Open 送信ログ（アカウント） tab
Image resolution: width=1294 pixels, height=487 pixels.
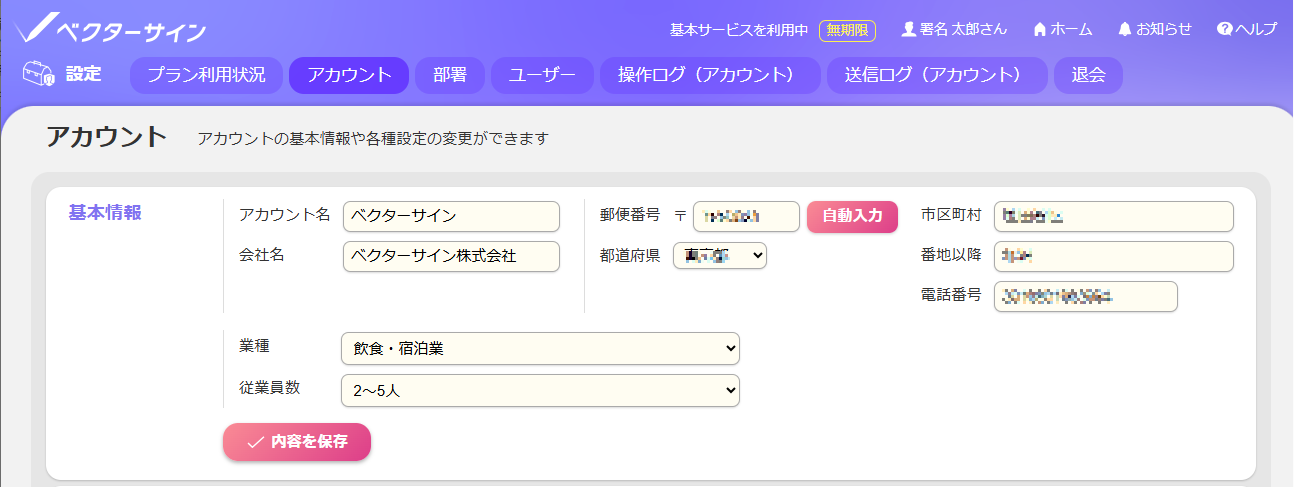[x=937, y=76]
